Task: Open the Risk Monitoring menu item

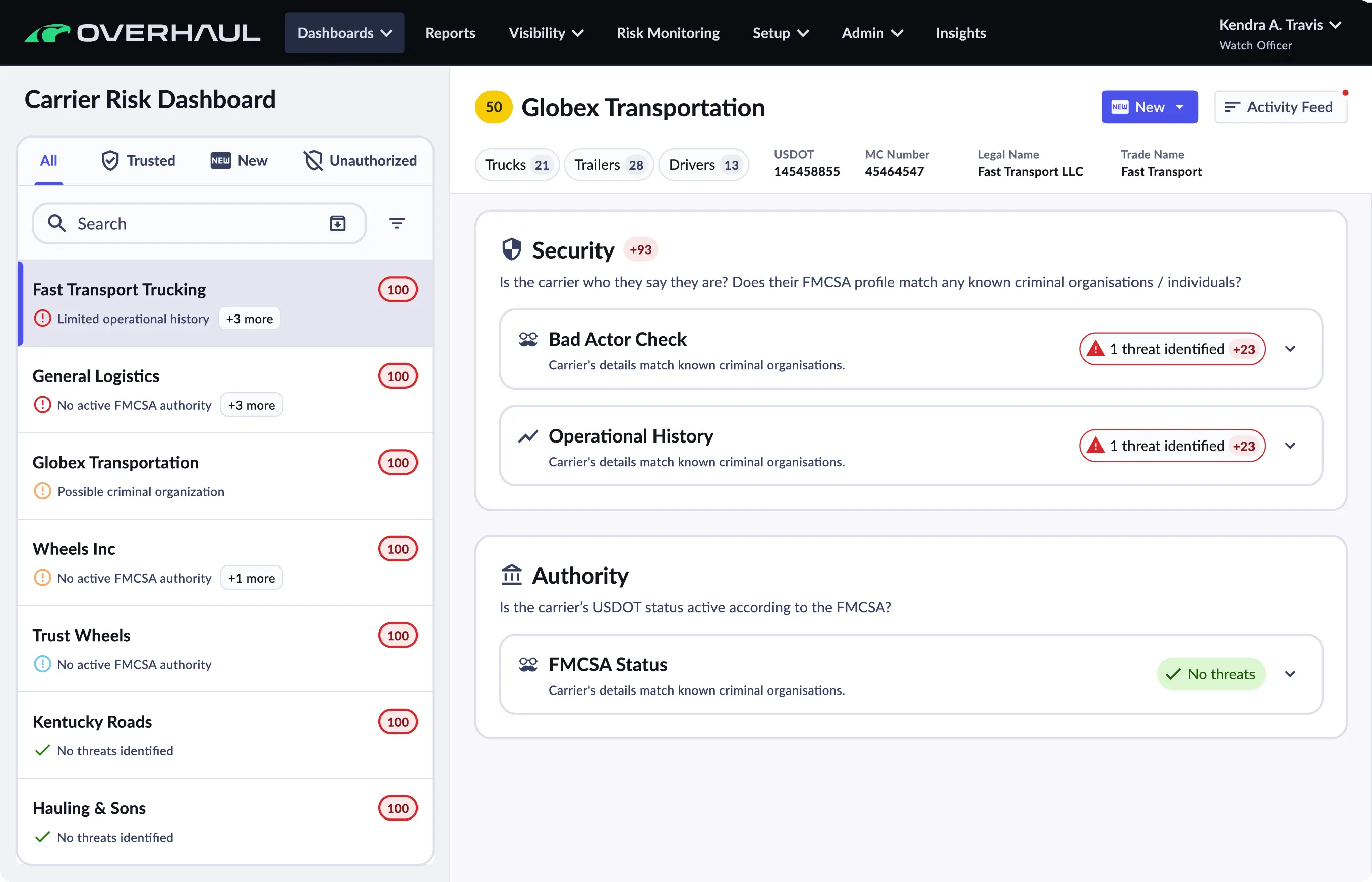Action: [x=668, y=33]
